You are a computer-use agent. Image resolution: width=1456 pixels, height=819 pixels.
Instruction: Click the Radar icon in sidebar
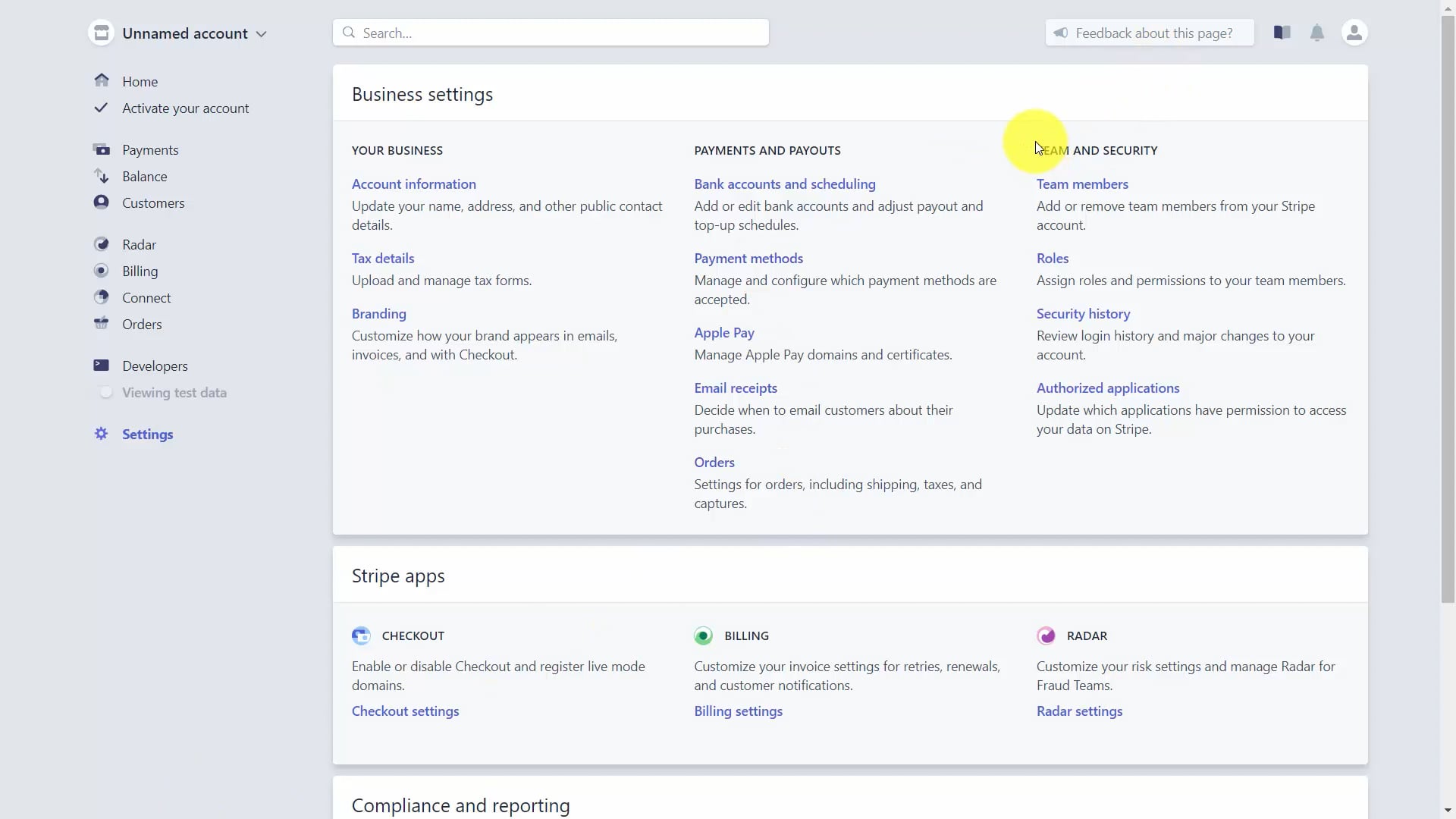pos(102,244)
